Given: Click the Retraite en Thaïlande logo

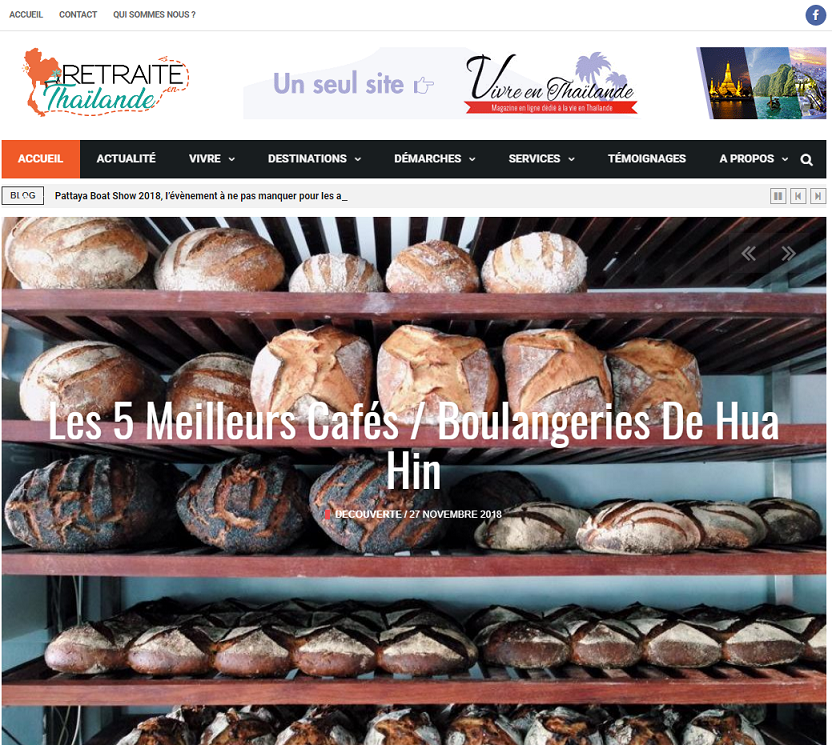Looking at the screenshot, I should [105, 82].
